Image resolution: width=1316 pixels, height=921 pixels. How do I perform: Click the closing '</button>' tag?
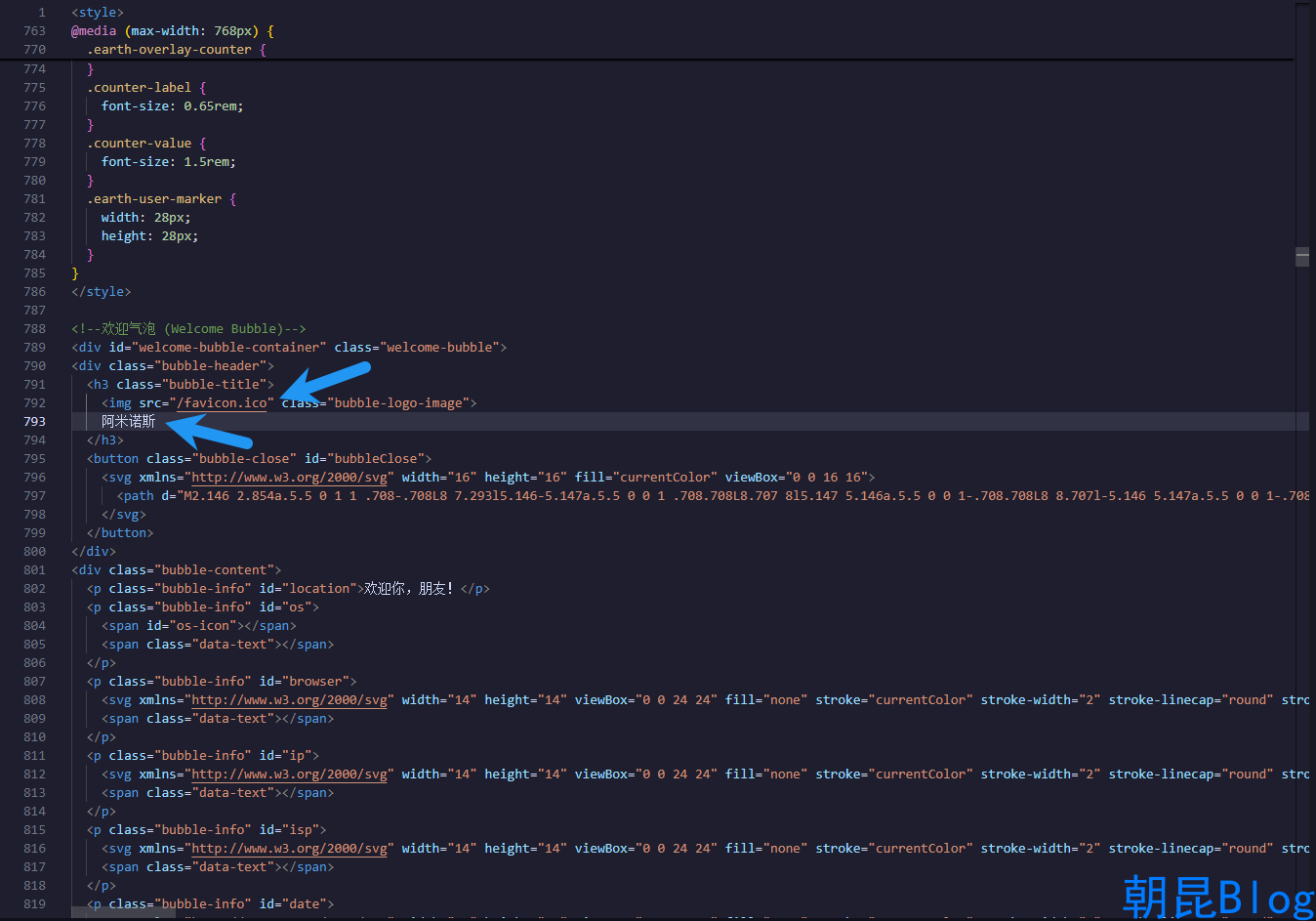tap(120, 532)
